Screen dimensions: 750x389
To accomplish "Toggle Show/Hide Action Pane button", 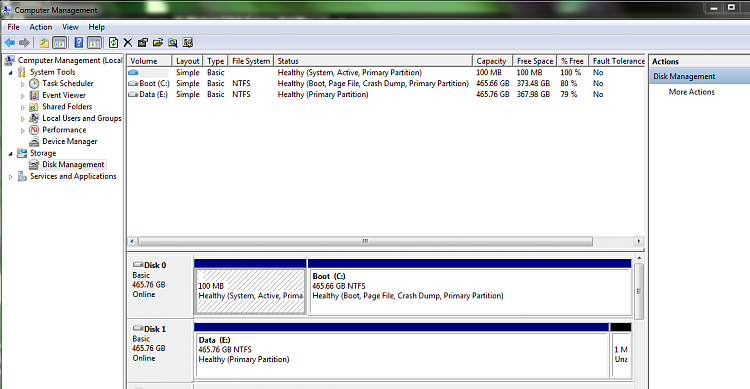I will pos(94,43).
